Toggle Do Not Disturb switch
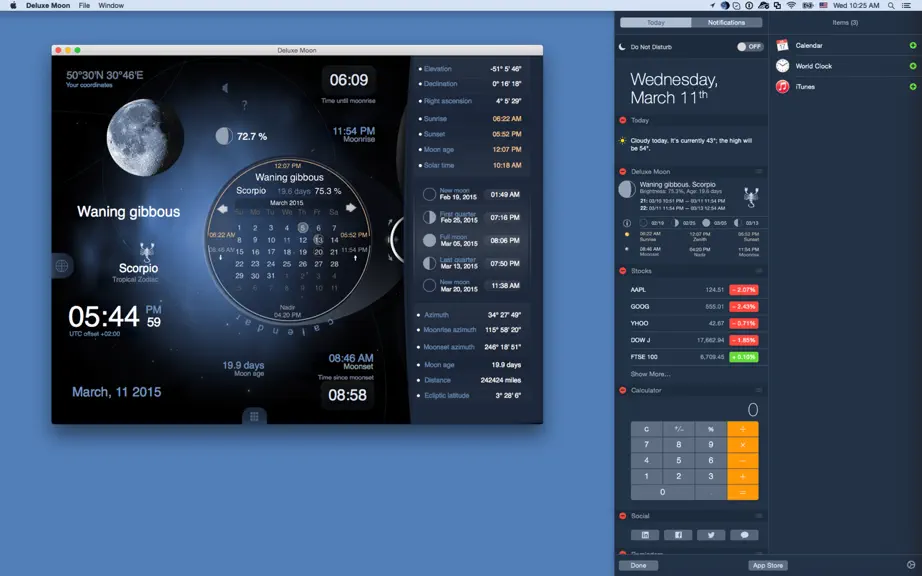 (x=750, y=46)
